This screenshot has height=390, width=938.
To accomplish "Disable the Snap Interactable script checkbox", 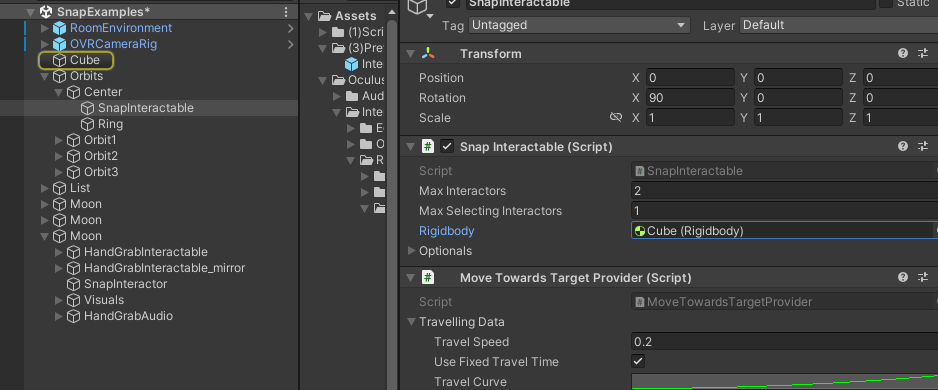I will [447, 147].
